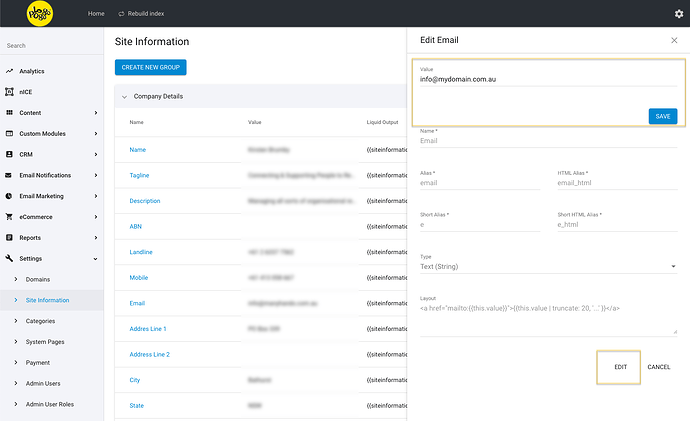Click the eCommerce cart icon
Screen dimensions: 690x421
[9, 216]
